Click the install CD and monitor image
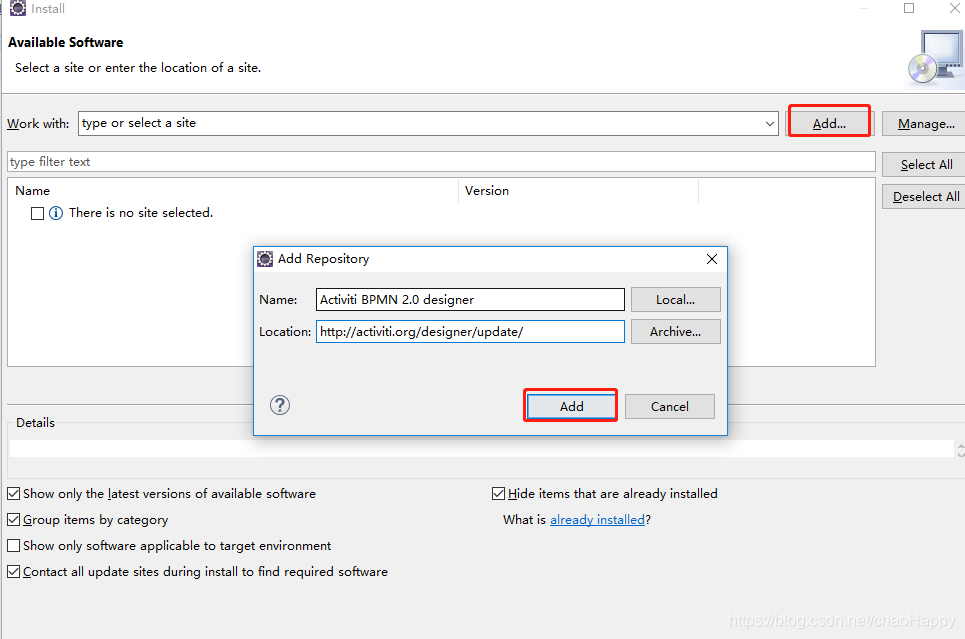The image size is (965, 639). point(935,58)
